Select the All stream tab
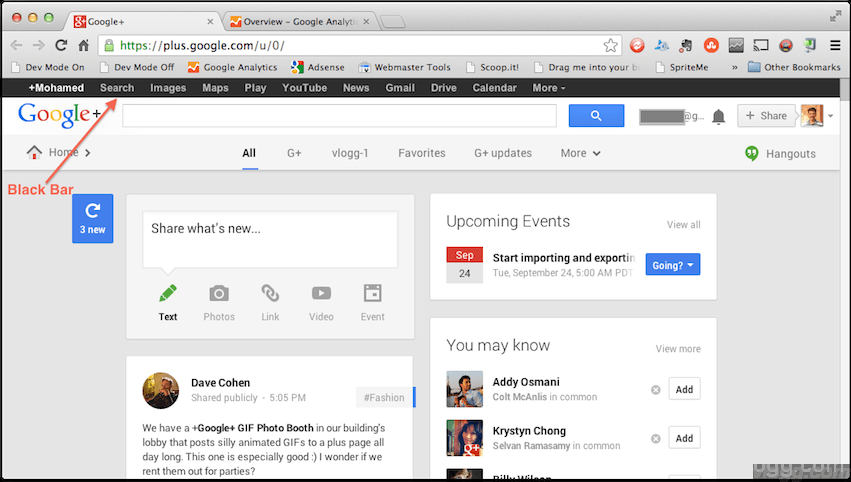The height and width of the screenshot is (482, 851). 249,153
